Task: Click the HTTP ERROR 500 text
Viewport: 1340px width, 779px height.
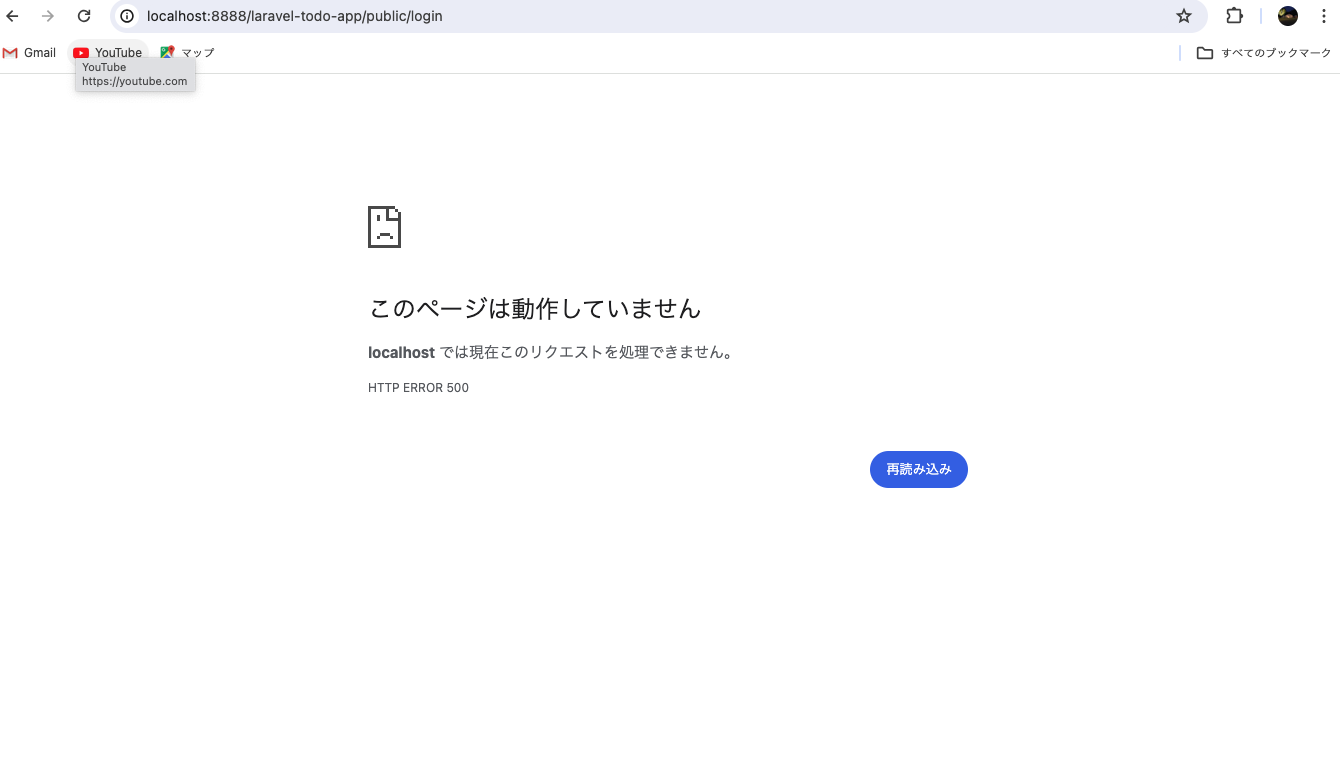Action: click(418, 388)
